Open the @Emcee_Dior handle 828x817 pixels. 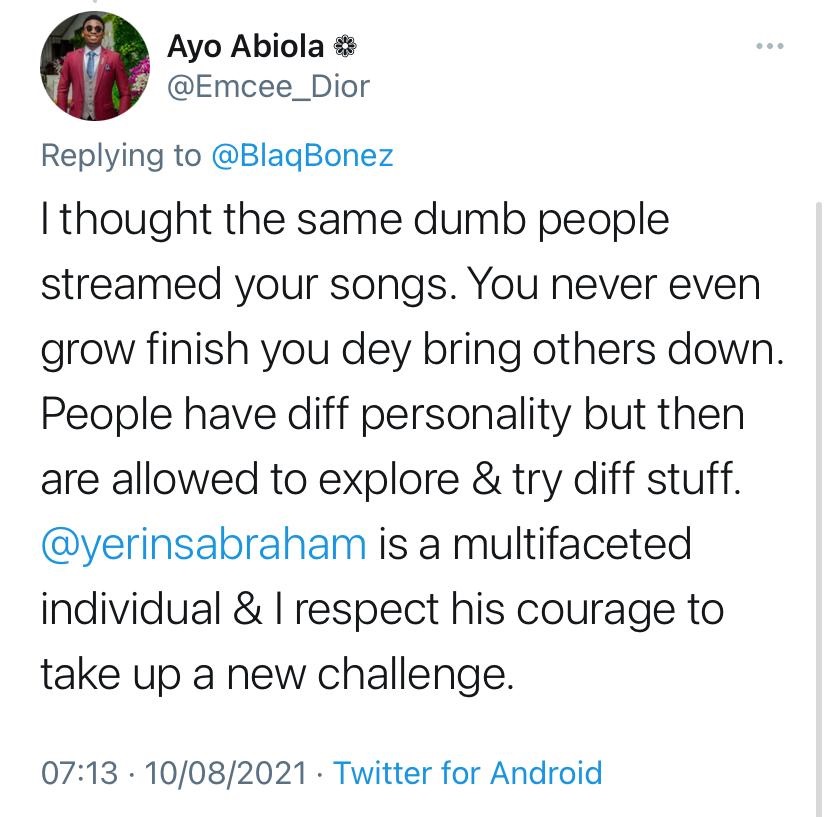[267, 87]
